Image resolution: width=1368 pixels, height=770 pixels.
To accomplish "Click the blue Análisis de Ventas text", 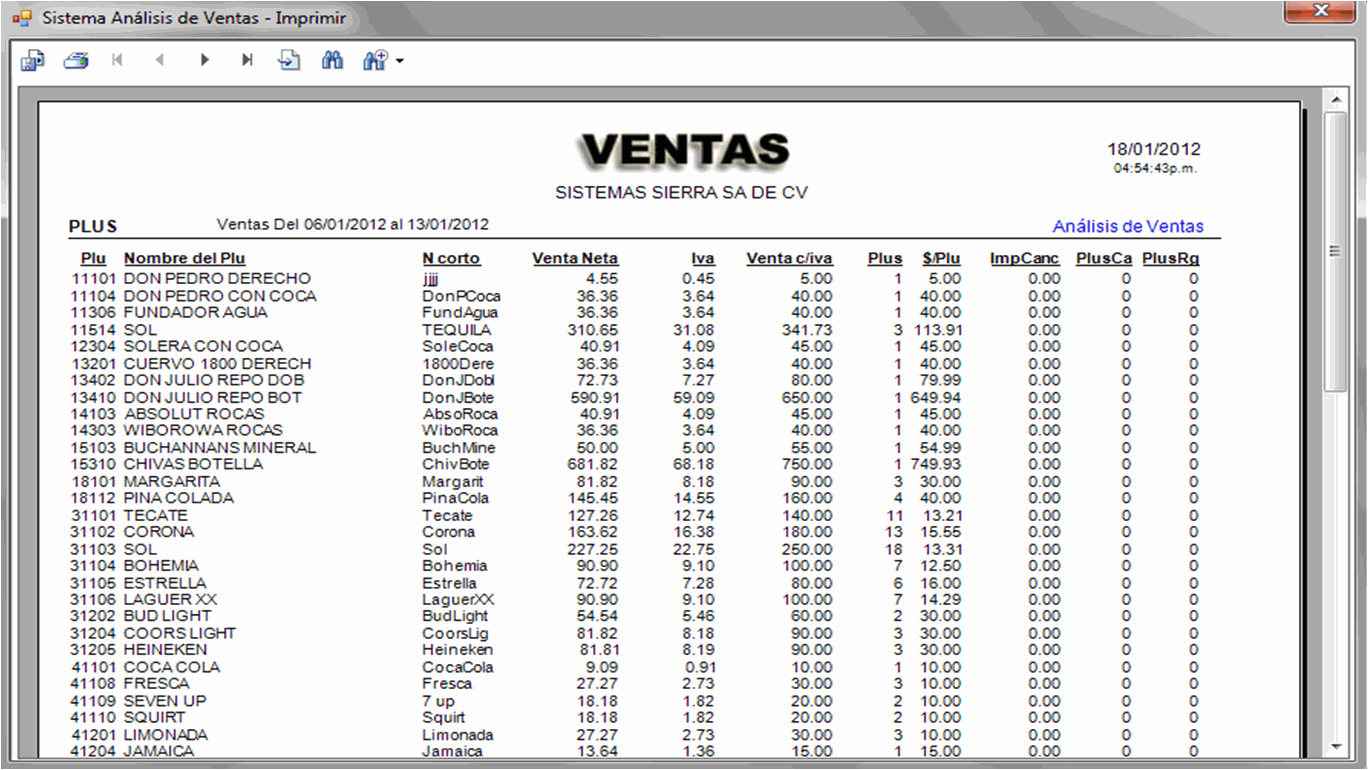I will tap(1128, 226).
